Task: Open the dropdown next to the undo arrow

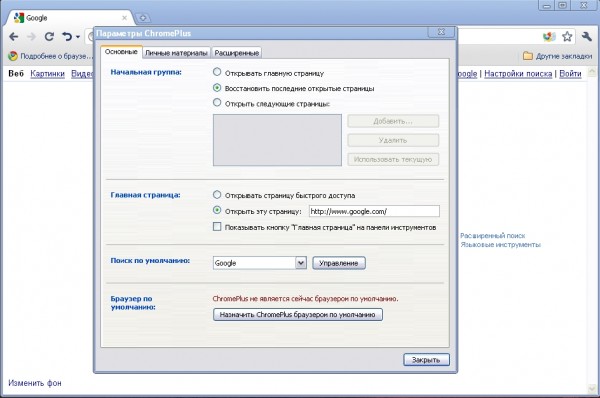Action: coord(78,37)
